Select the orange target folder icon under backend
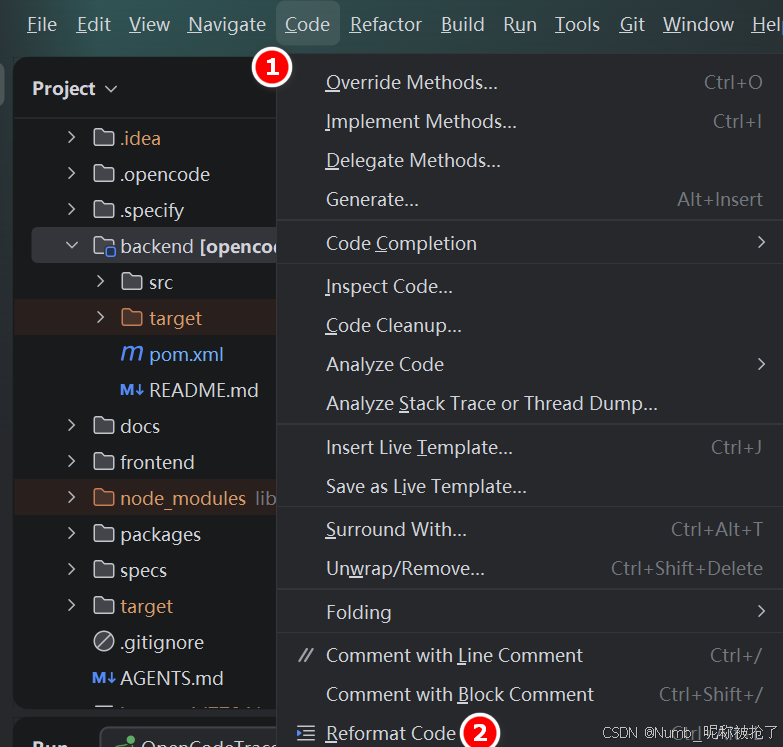Screen dimensions: 783x747 pyautogui.click(x=132, y=317)
